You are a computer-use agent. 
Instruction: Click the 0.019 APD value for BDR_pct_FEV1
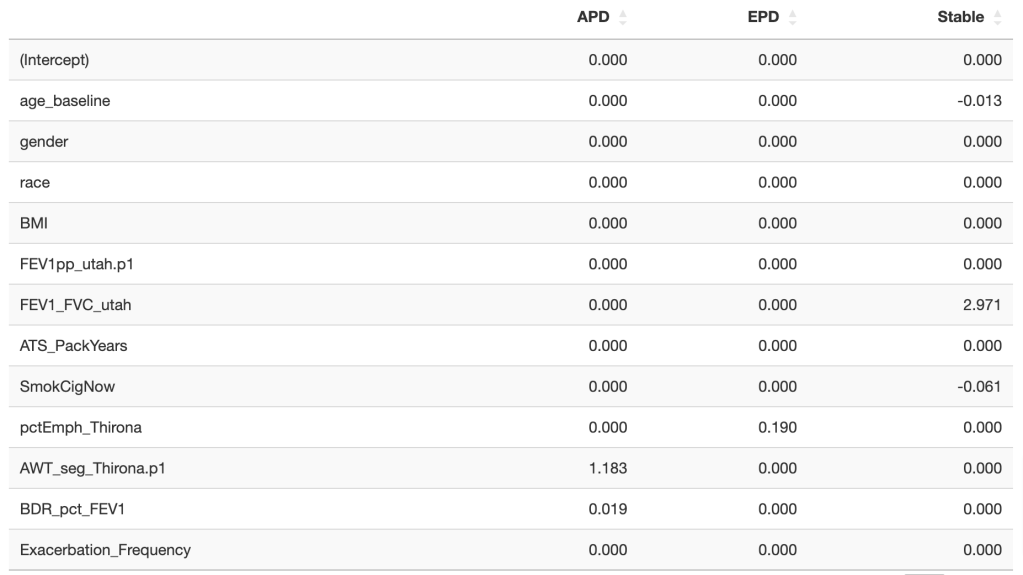[x=608, y=509]
